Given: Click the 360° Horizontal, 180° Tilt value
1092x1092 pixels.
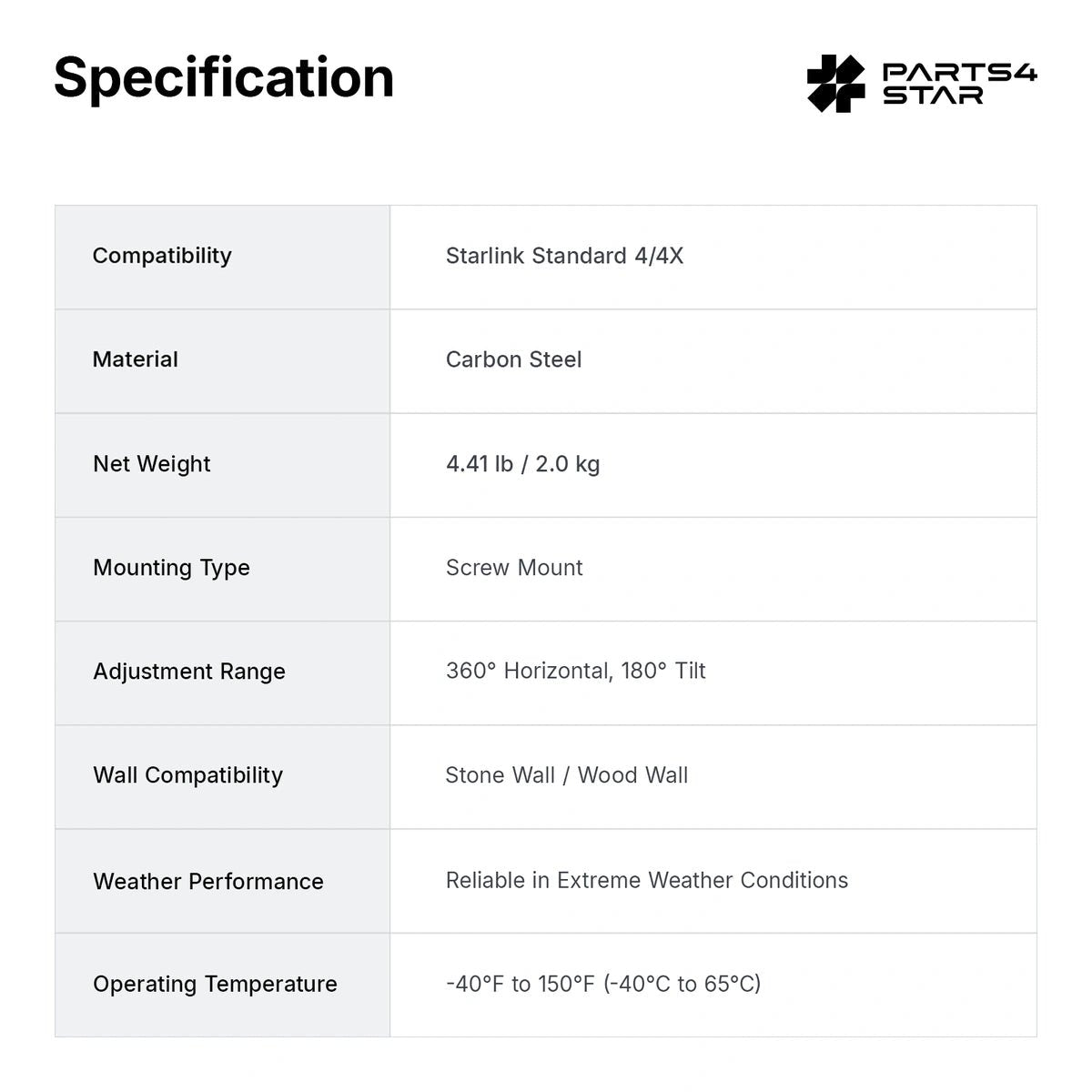Looking at the screenshot, I should [576, 671].
